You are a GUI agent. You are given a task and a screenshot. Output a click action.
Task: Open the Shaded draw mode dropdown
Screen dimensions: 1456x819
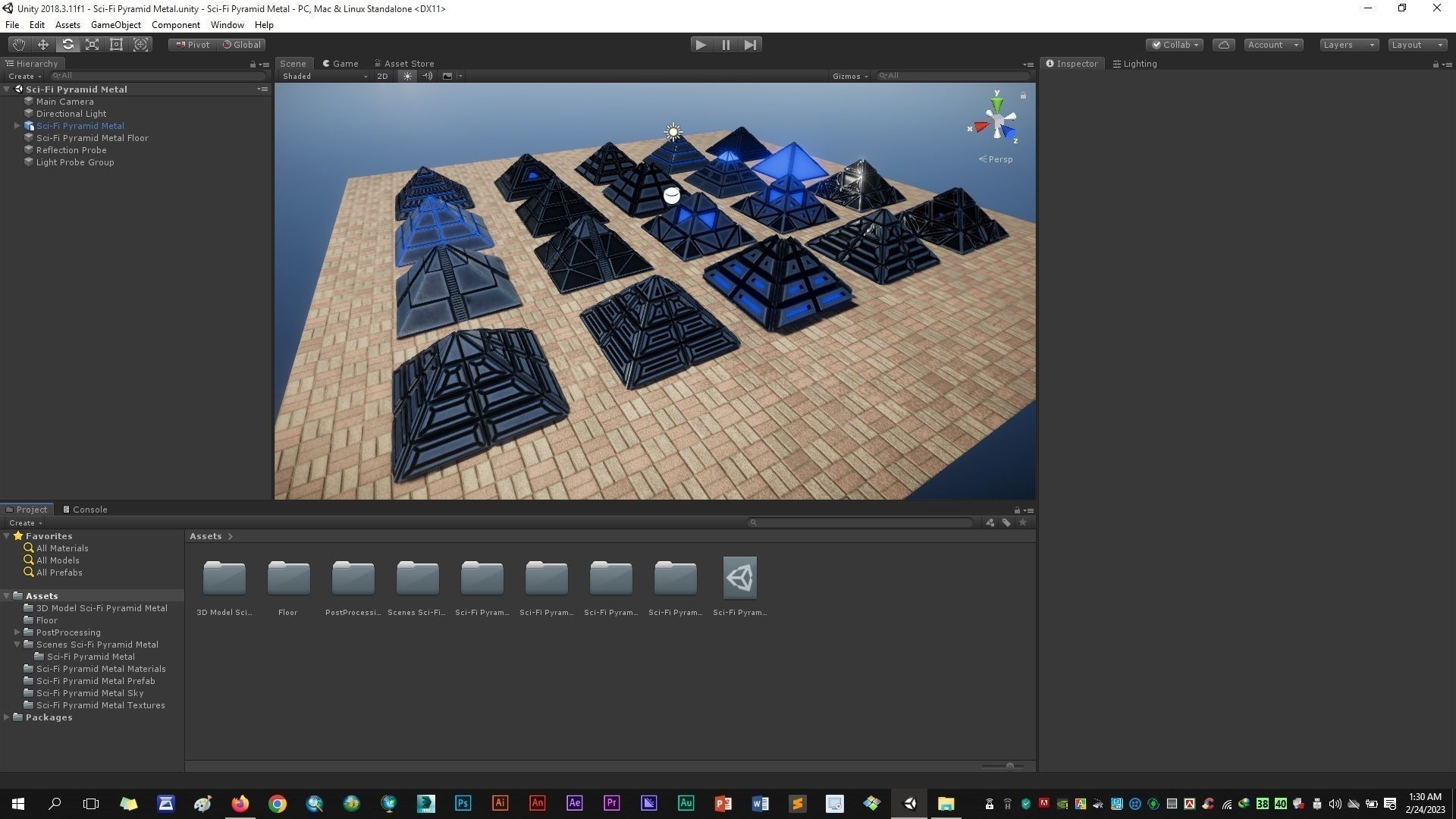[x=325, y=76]
